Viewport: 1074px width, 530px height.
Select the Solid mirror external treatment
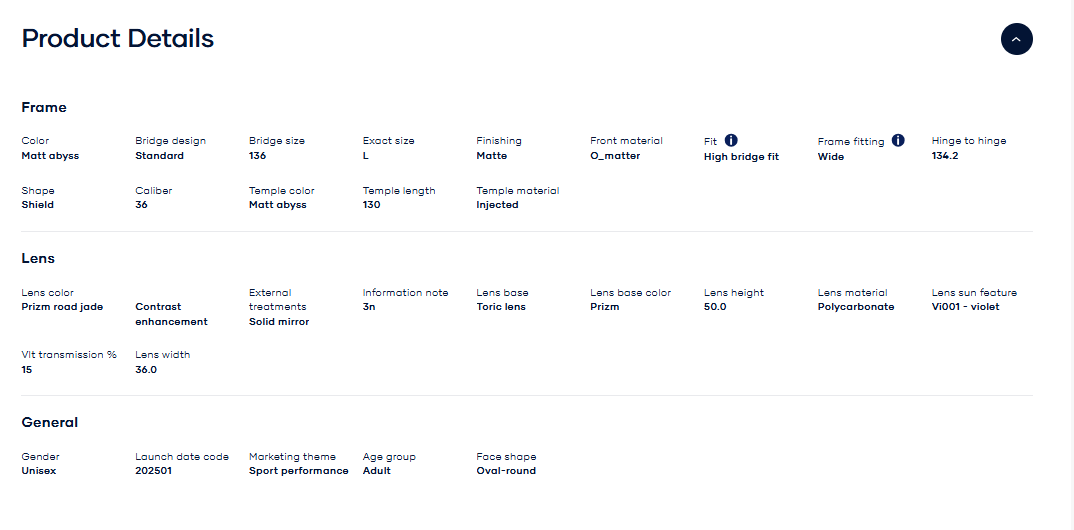pyautogui.click(x=279, y=322)
